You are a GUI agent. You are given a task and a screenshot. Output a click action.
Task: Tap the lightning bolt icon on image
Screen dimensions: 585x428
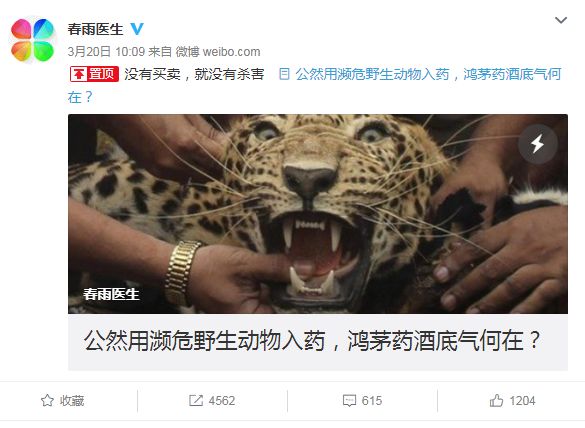pyautogui.click(x=538, y=144)
